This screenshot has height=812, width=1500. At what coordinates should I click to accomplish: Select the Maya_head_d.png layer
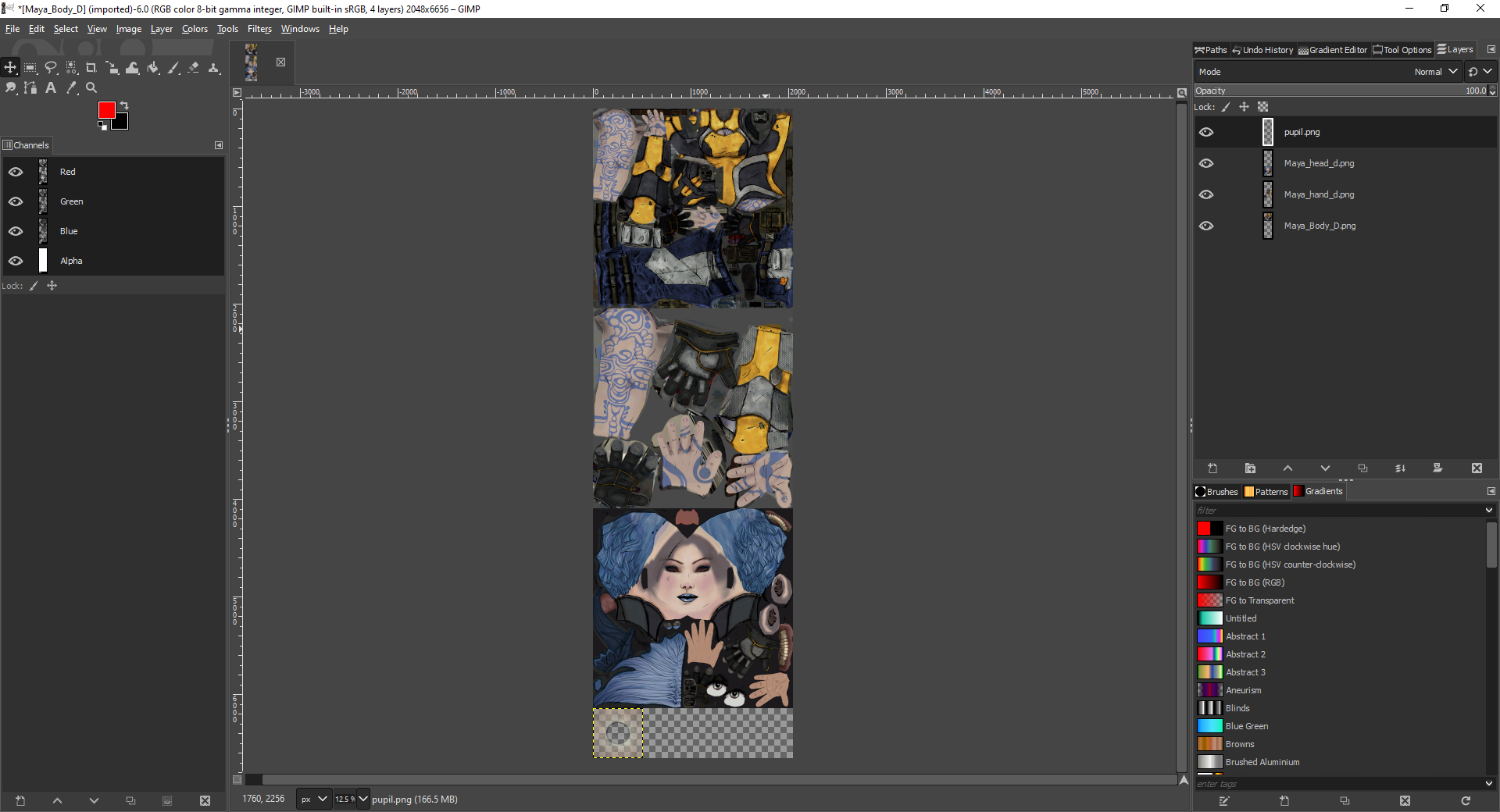tap(1345, 163)
